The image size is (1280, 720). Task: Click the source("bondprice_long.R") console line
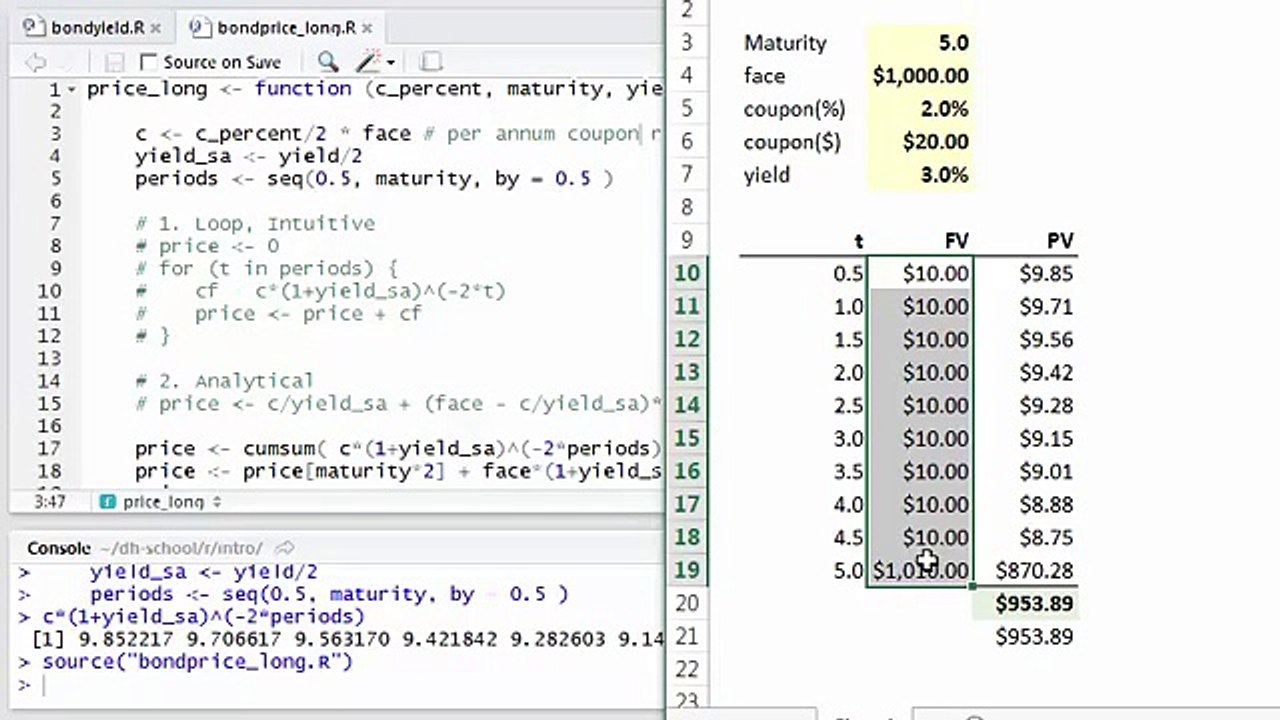tap(197, 661)
